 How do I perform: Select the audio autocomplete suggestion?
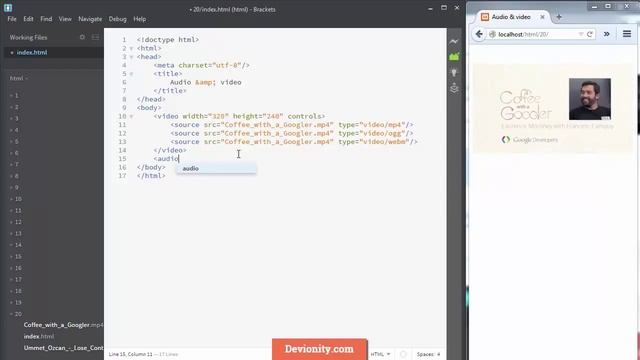click(x=216, y=168)
